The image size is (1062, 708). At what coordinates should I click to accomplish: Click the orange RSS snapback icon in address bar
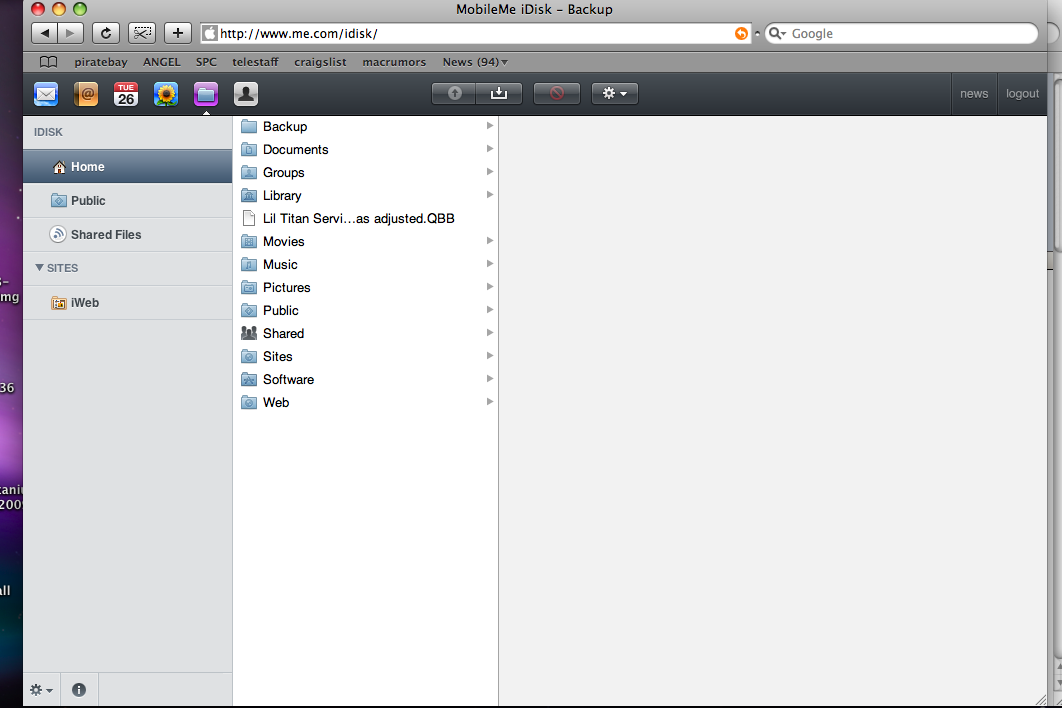click(742, 34)
